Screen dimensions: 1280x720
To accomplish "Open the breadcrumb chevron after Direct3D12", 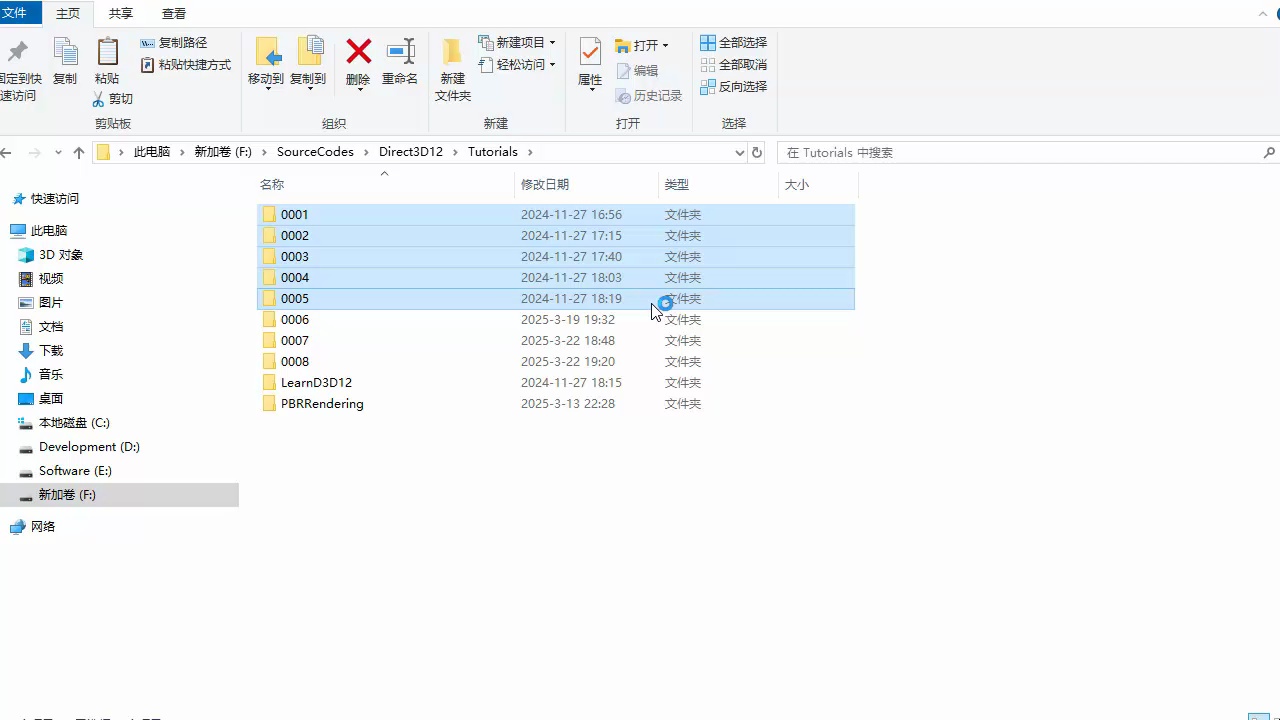I will [x=458, y=152].
